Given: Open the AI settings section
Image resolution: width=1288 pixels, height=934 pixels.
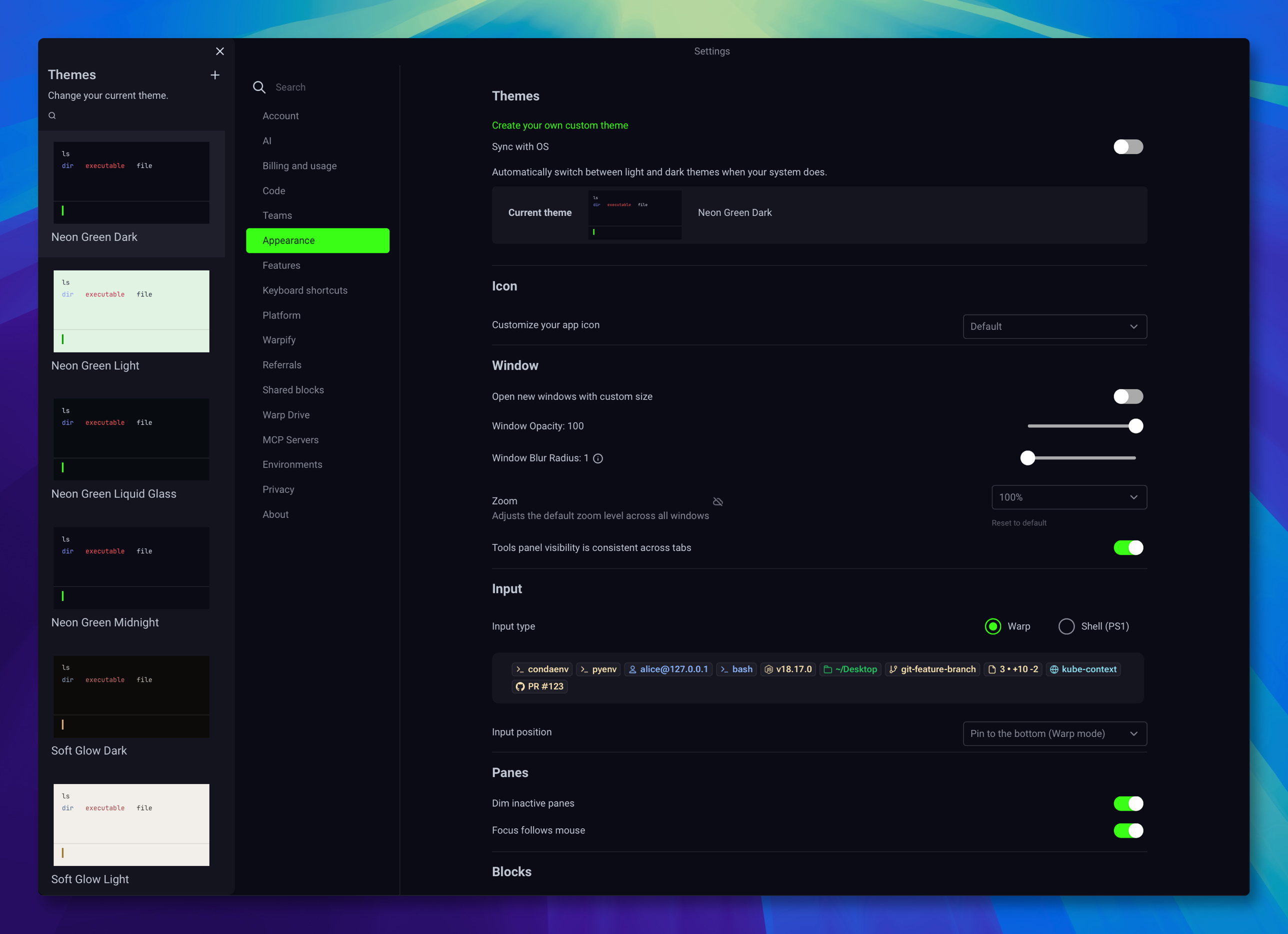Looking at the screenshot, I should (x=317, y=141).
